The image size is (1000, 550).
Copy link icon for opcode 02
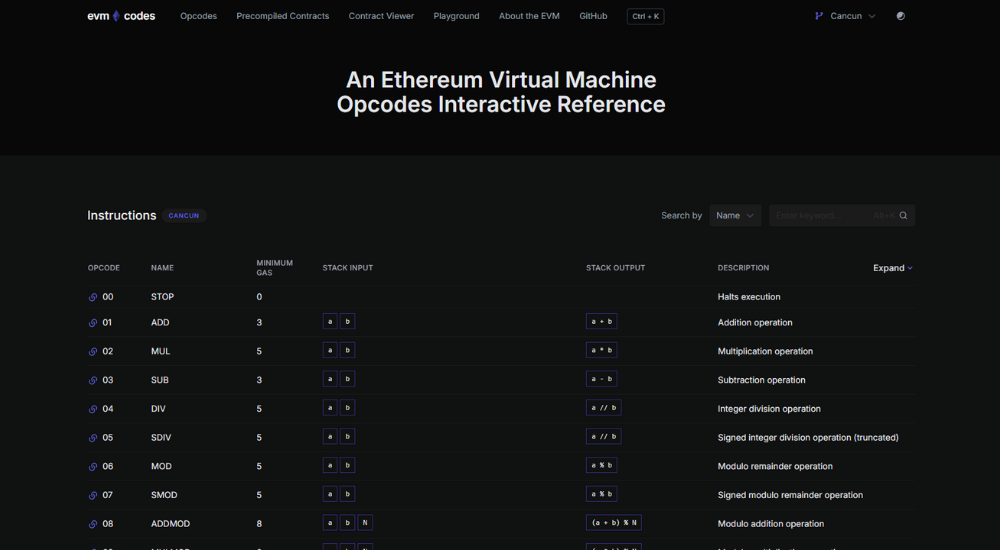(x=92, y=352)
